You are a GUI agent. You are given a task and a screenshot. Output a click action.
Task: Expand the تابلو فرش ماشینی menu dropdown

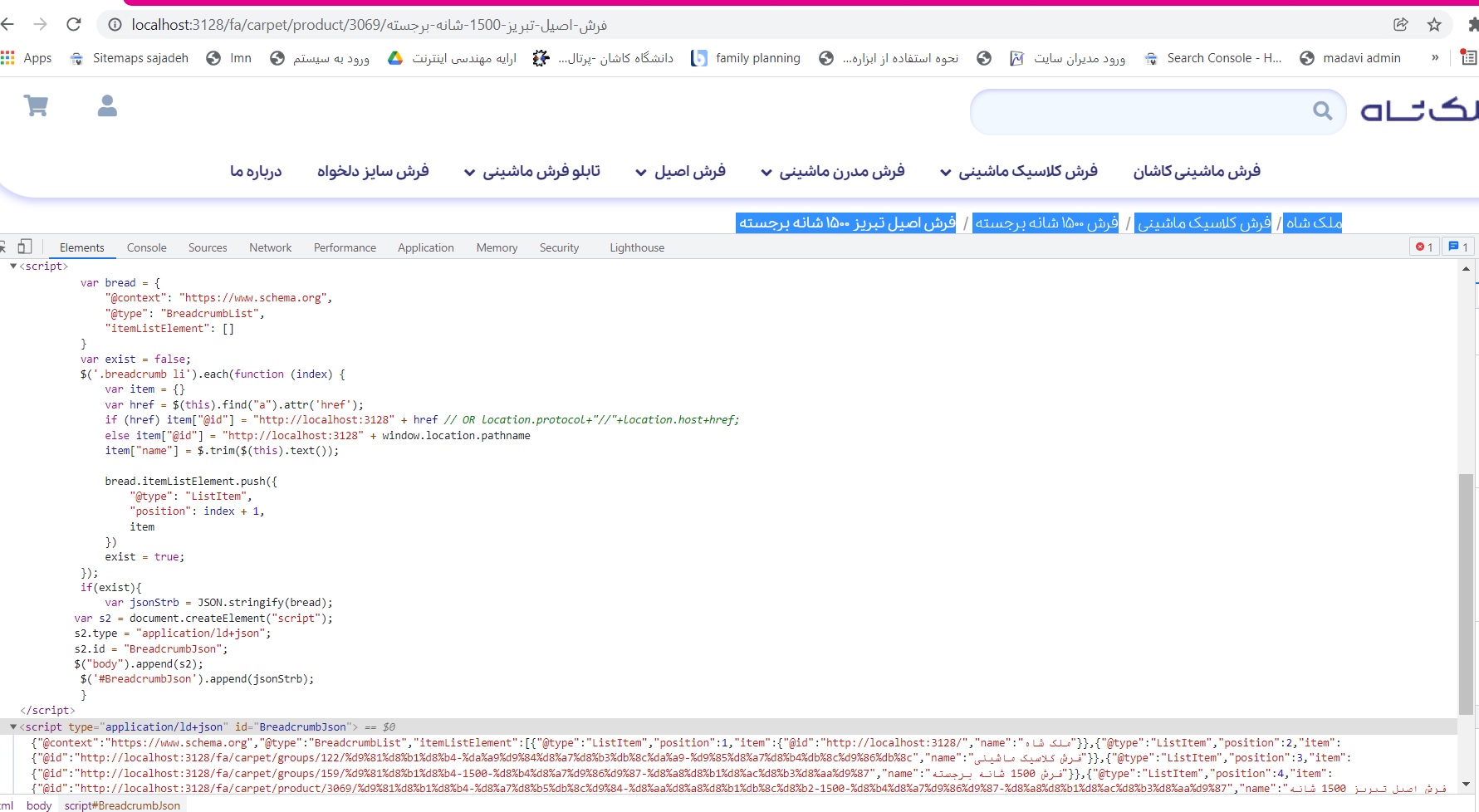469,173
